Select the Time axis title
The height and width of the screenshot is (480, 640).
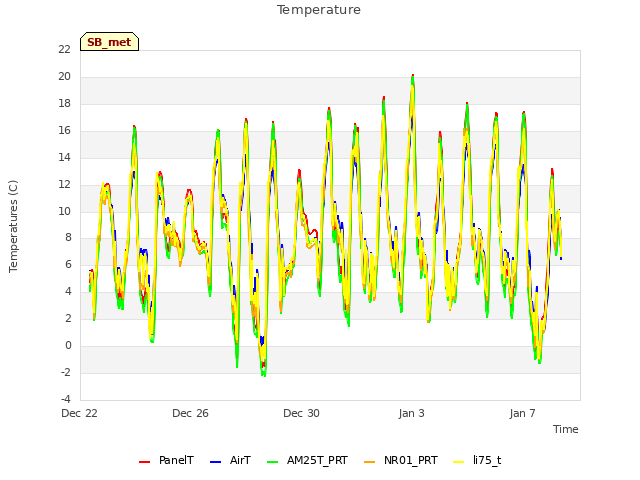[x=566, y=429]
